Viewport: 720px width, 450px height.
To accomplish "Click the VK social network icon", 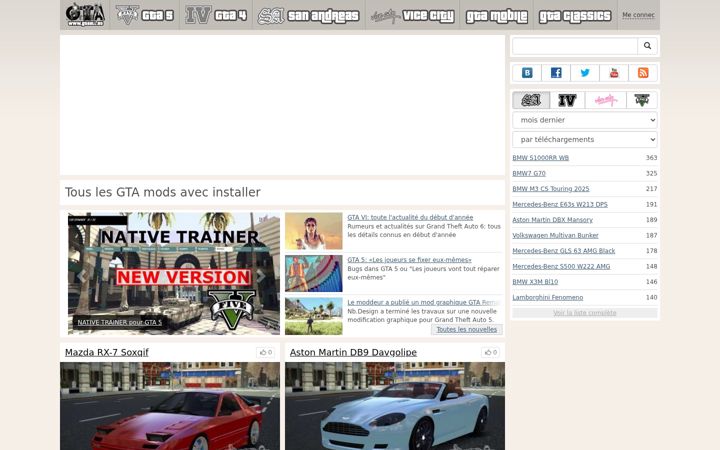I will click(x=527, y=73).
